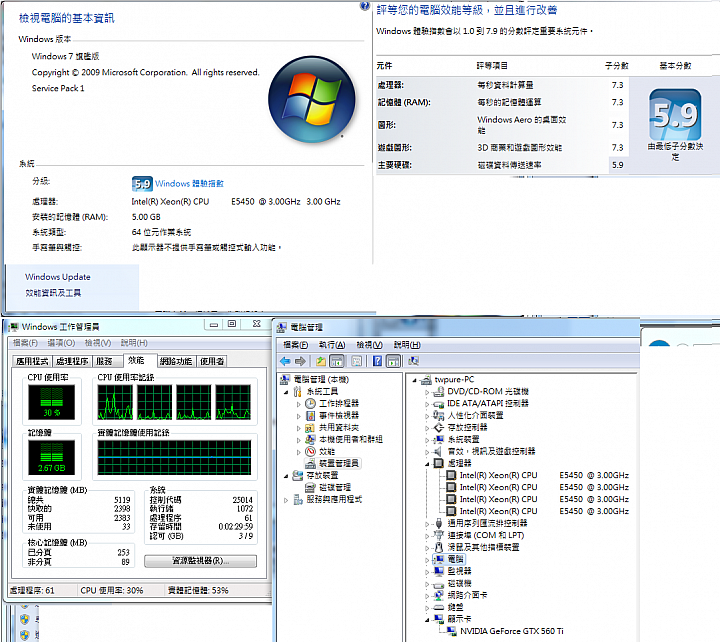Expand the 磁碟機 category

coord(427,584)
